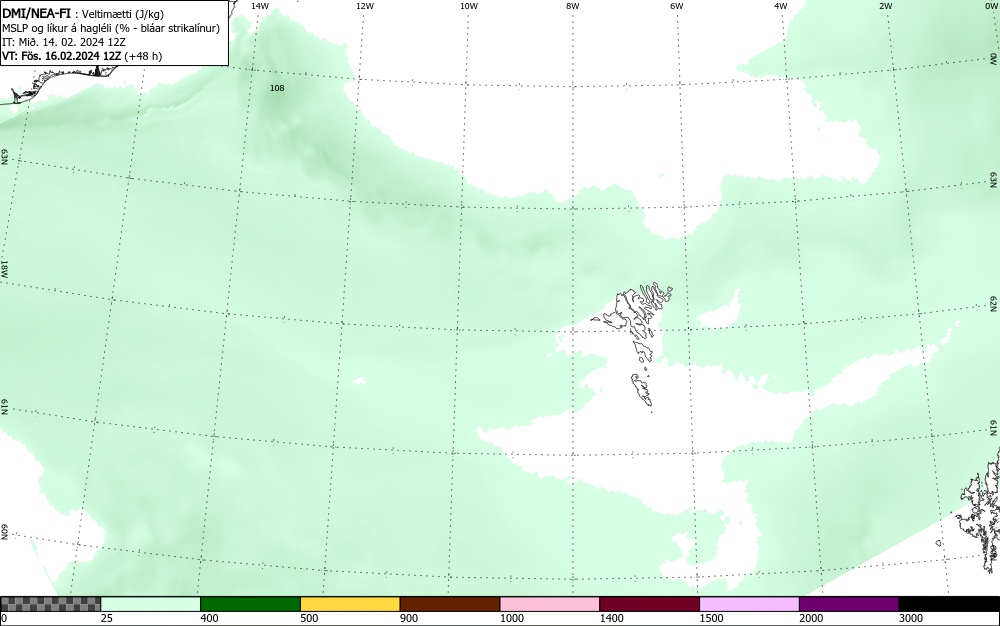Click the legend value "1500"
1000x626 pixels.
711,618
